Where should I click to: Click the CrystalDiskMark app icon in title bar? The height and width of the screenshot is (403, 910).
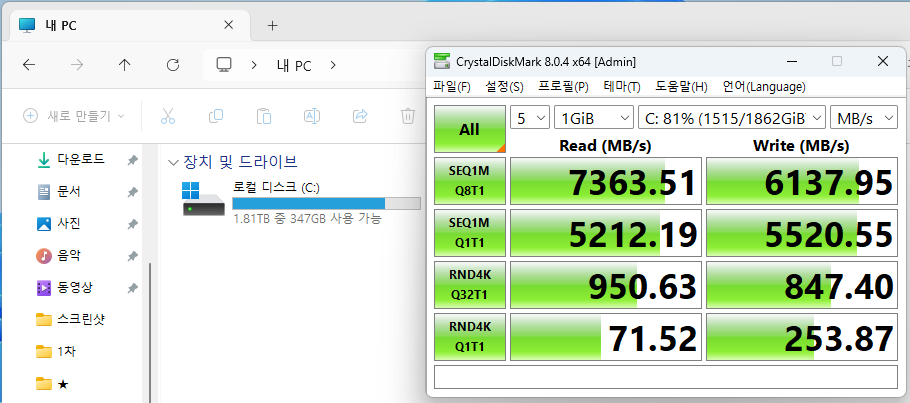click(442, 61)
